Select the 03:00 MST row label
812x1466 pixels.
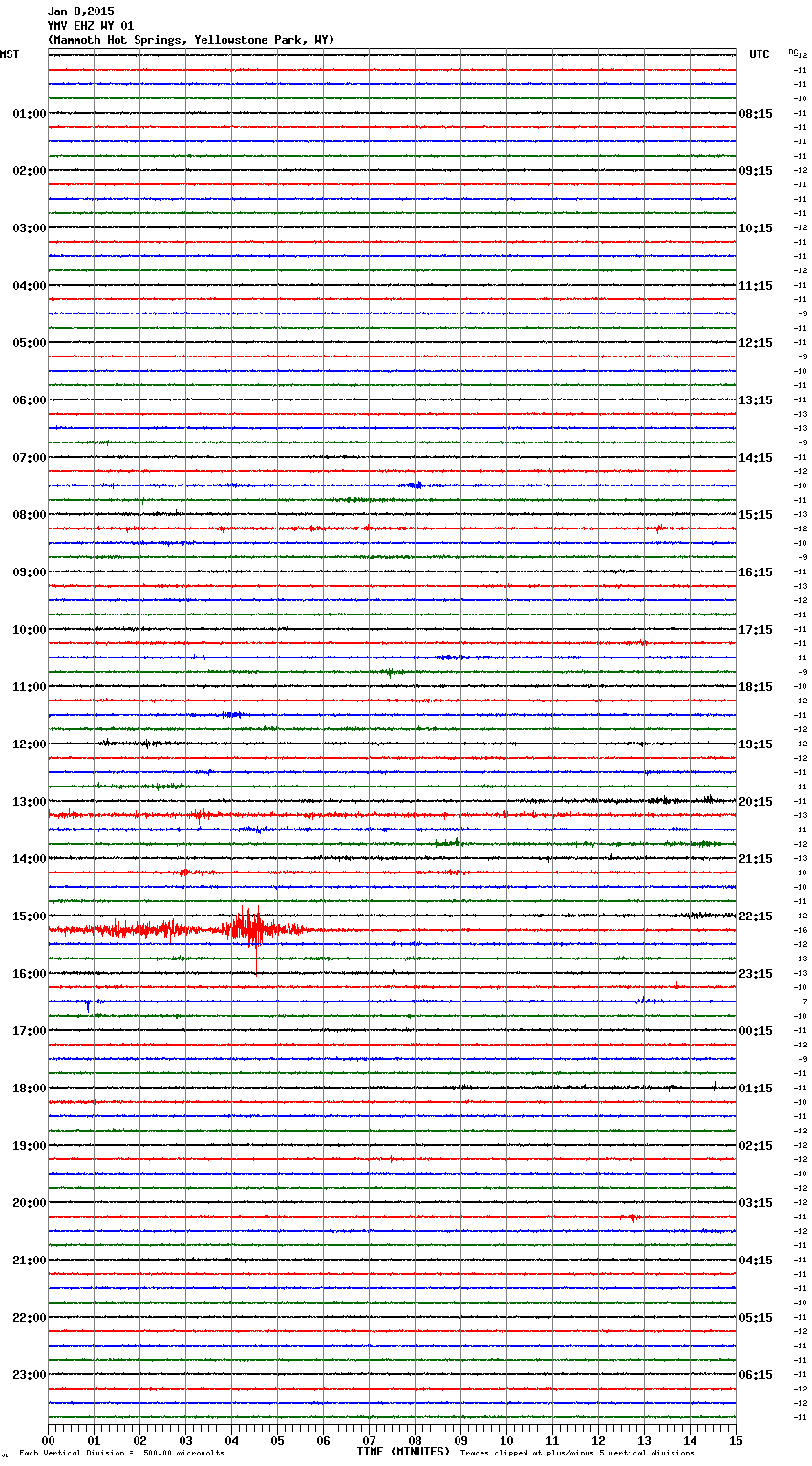click(30, 228)
